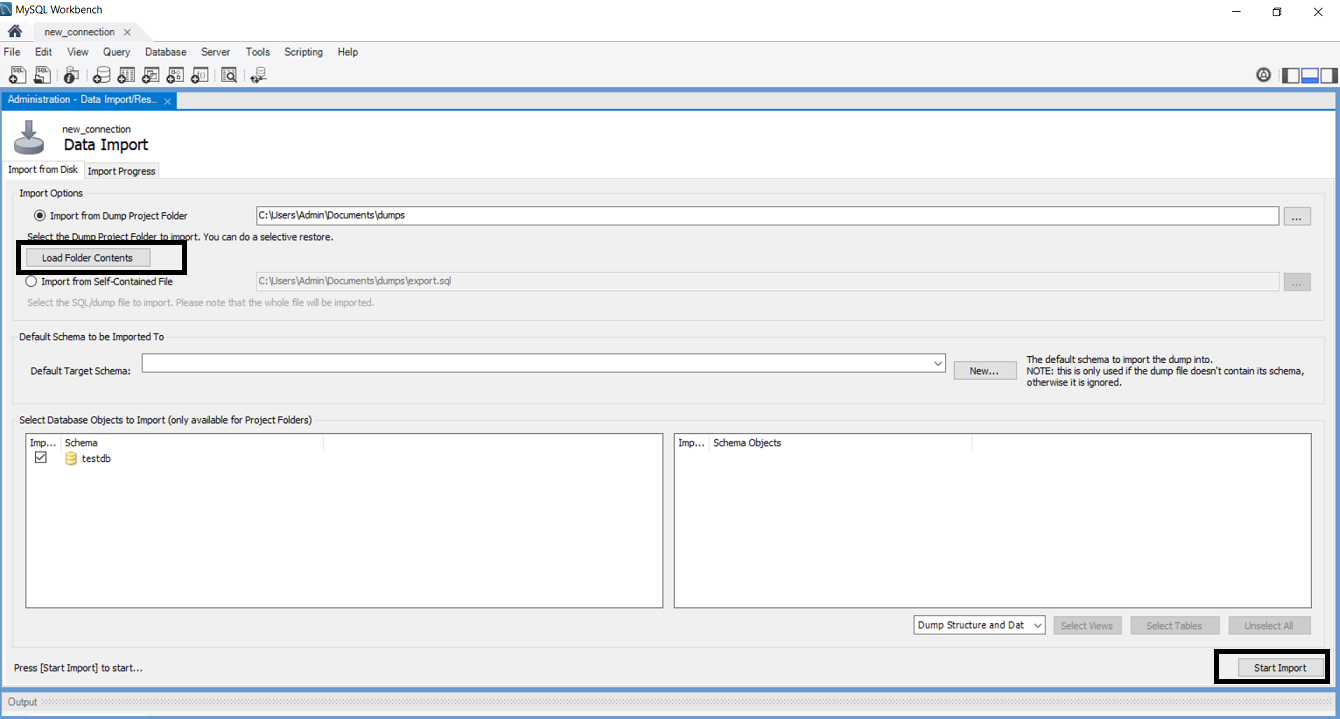This screenshot has width=1340, height=719.
Task: Open the preferences gear icon
Action: tap(1264, 75)
